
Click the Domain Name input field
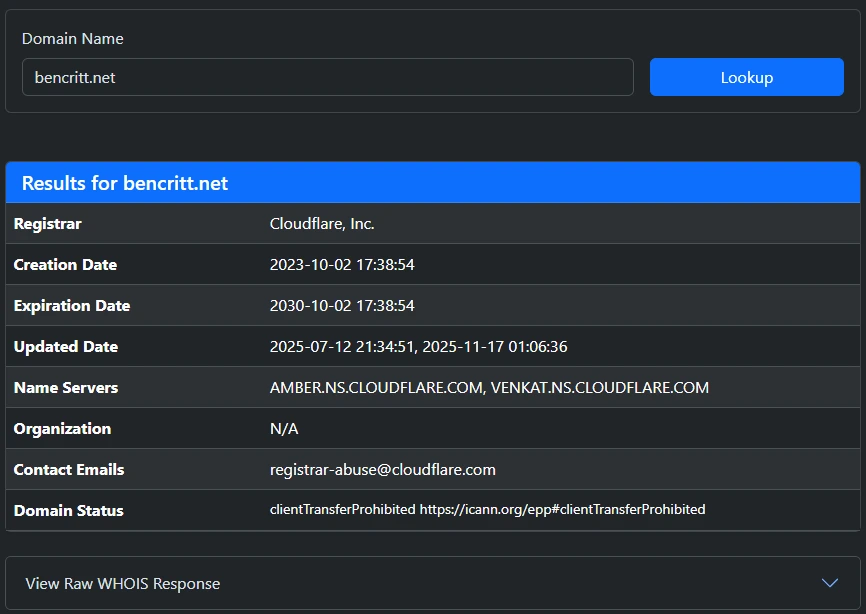pyautogui.click(x=328, y=77)
